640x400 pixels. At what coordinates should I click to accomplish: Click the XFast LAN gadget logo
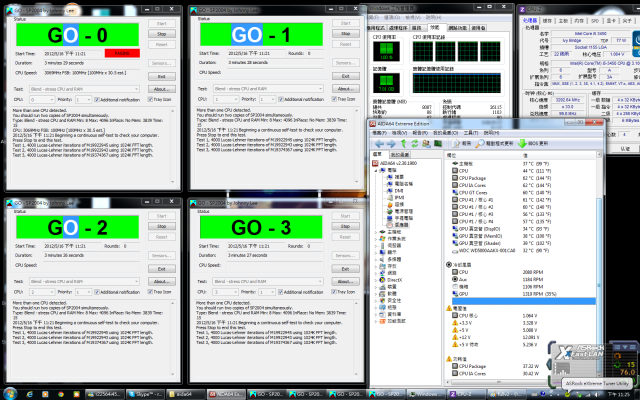coord(580,352)
